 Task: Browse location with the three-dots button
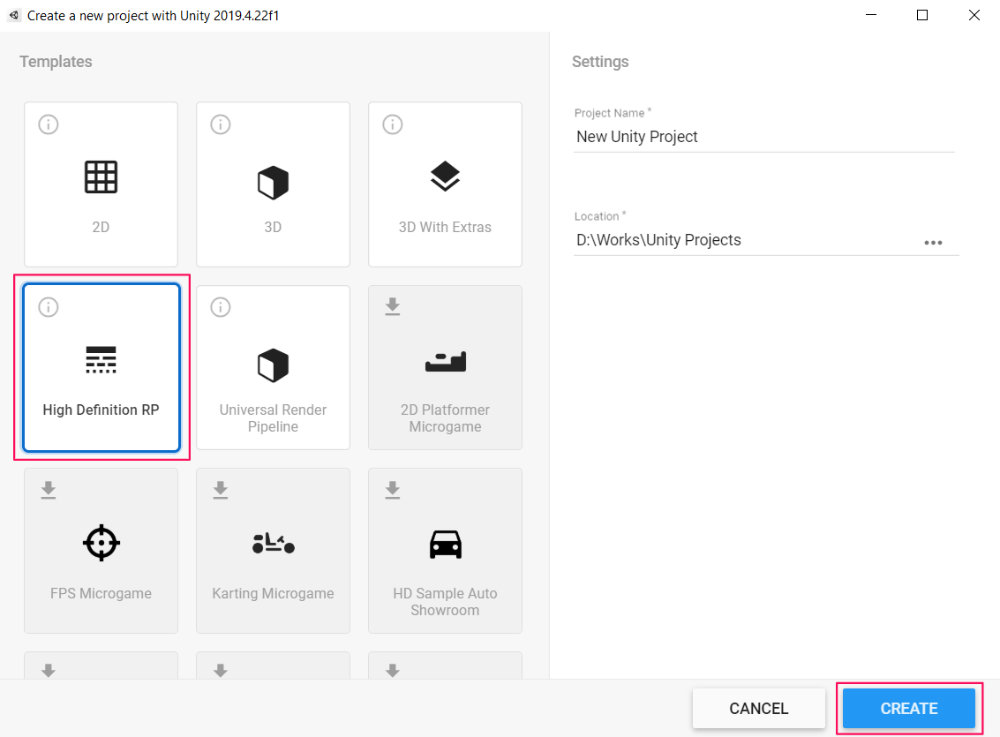pyautogui.click(x=933, y=242)
